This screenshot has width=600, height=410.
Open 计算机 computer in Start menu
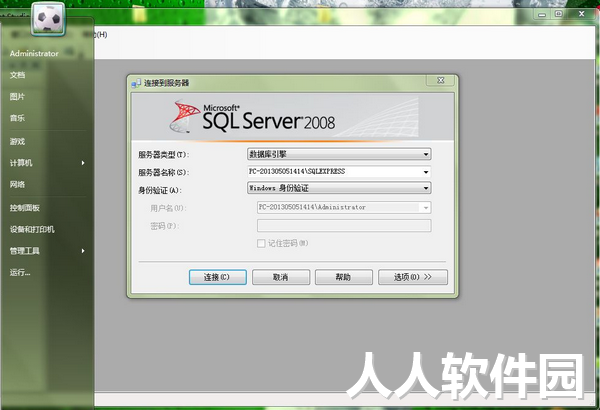click(21, 163)
